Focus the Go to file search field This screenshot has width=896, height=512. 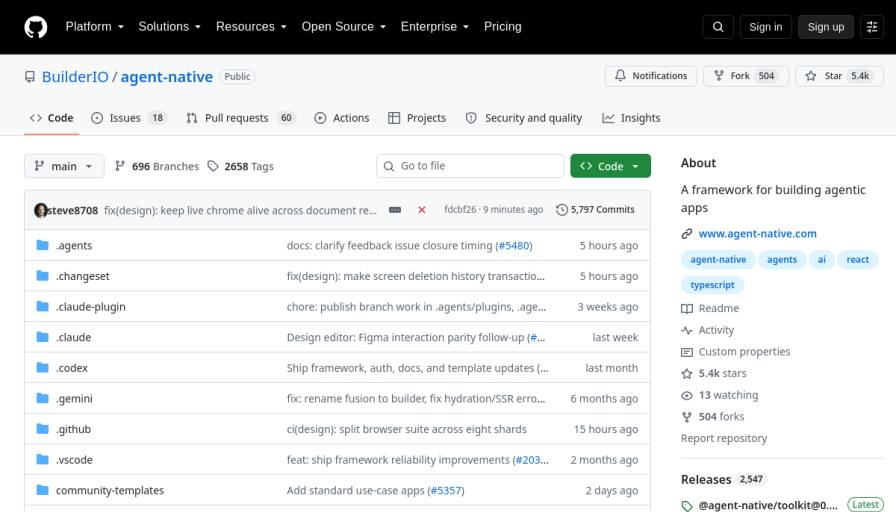tap(470, 166)
